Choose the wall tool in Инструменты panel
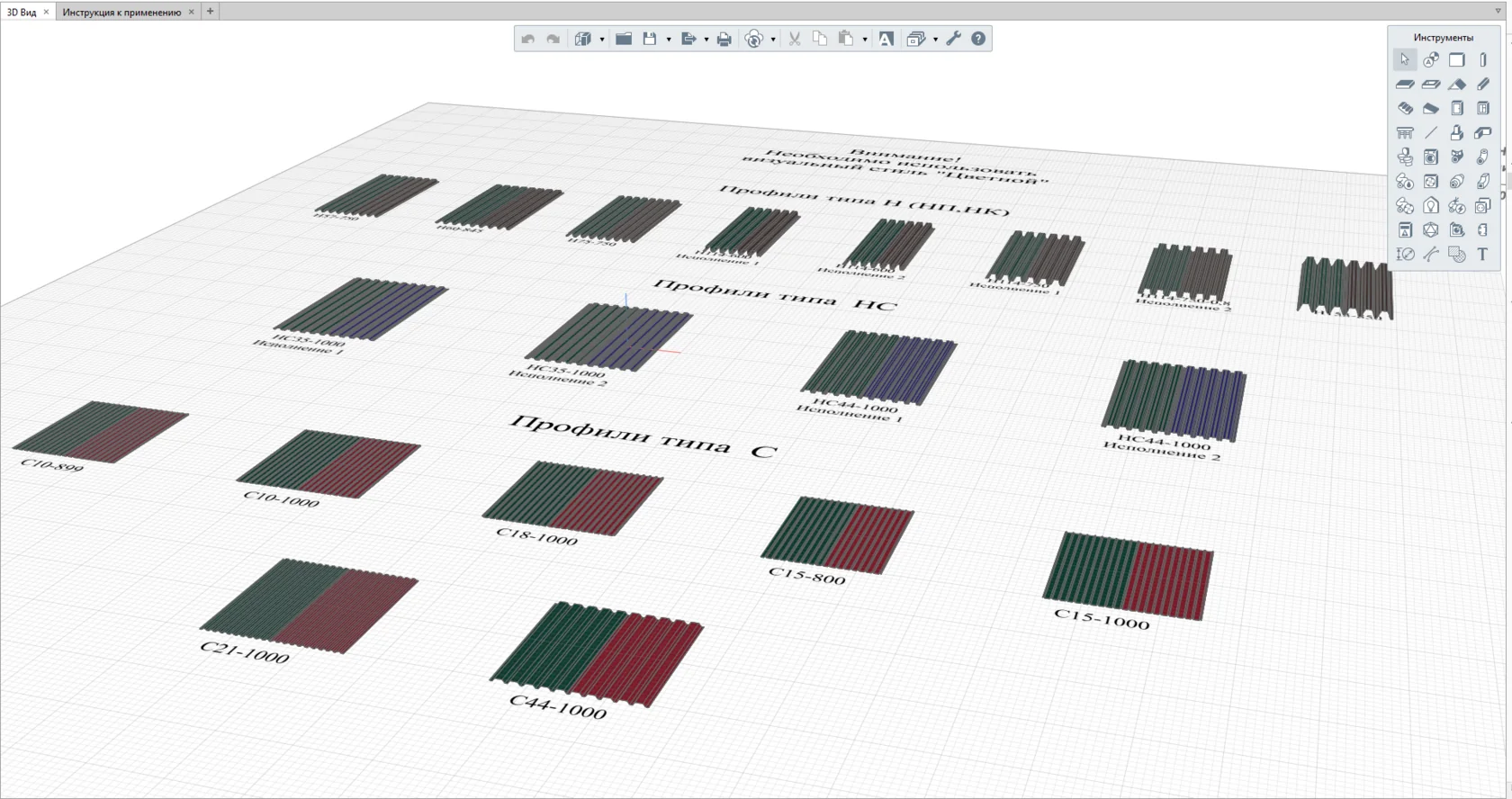This screenshot has width=1512, height=799. click(x=1457, y=59)
